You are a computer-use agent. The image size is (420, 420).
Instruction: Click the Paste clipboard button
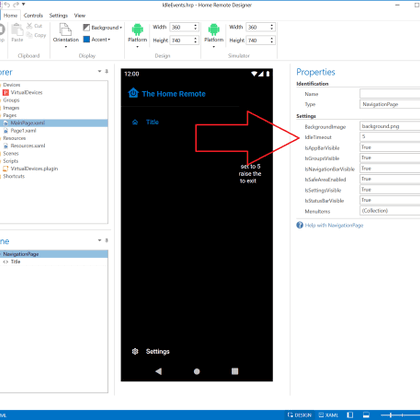17,33
